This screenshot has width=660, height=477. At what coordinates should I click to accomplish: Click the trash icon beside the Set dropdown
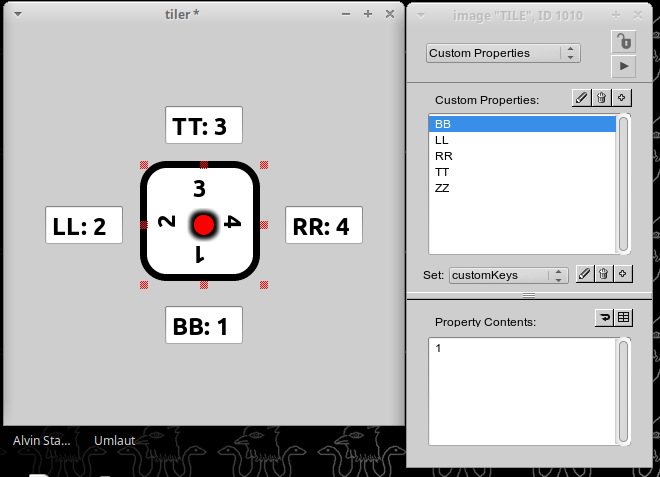(x=602, y=273)
